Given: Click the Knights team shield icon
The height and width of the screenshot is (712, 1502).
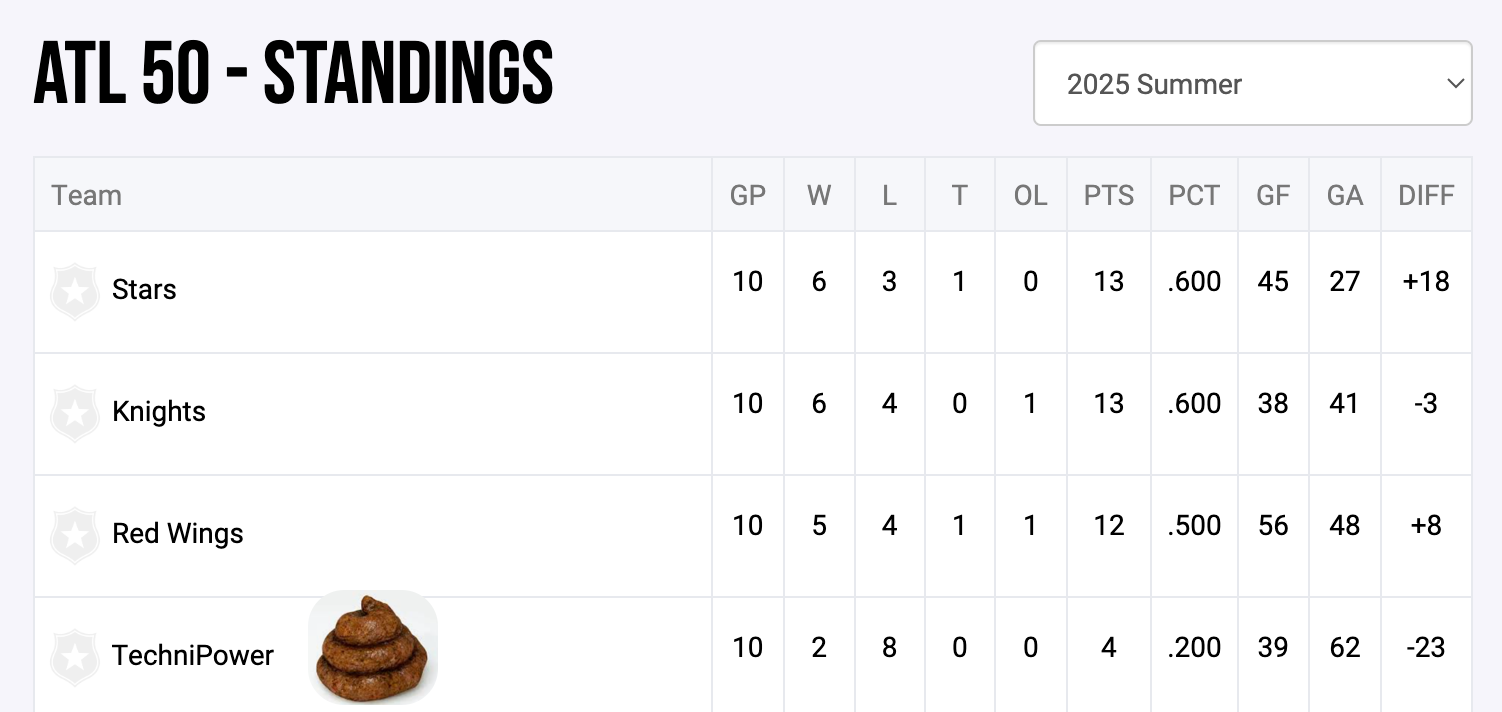Looking at the screenshot, I should (74, 413).
